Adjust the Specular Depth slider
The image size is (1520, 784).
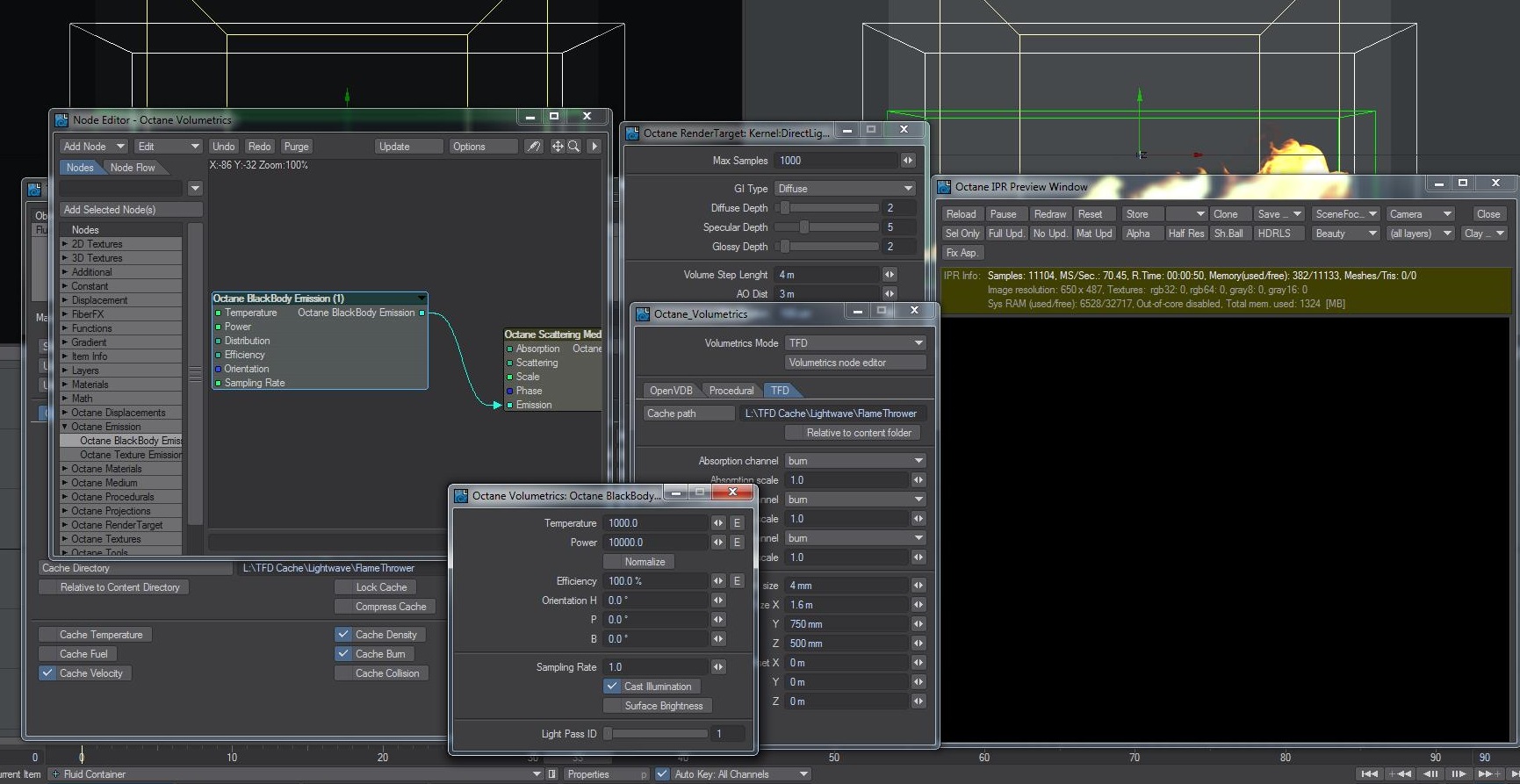827,227
